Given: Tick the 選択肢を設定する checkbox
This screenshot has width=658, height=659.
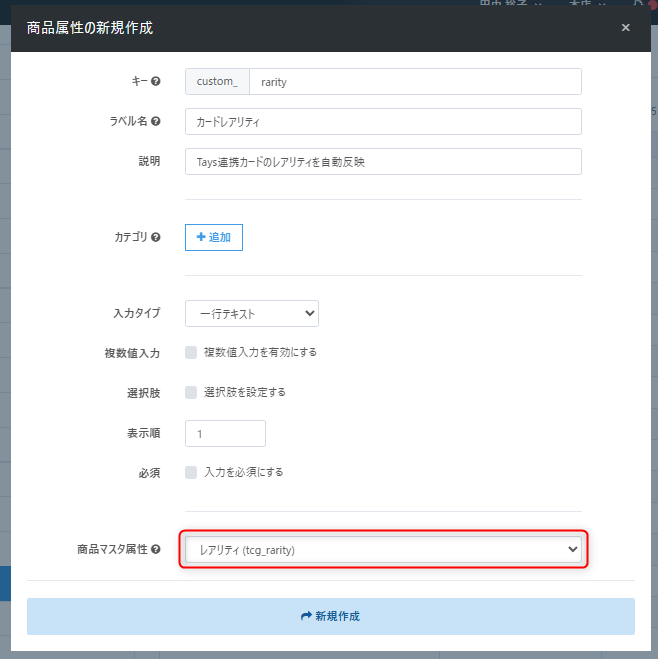Looking at the screenshot, I should pyautogui.click(x=191, y=393).
